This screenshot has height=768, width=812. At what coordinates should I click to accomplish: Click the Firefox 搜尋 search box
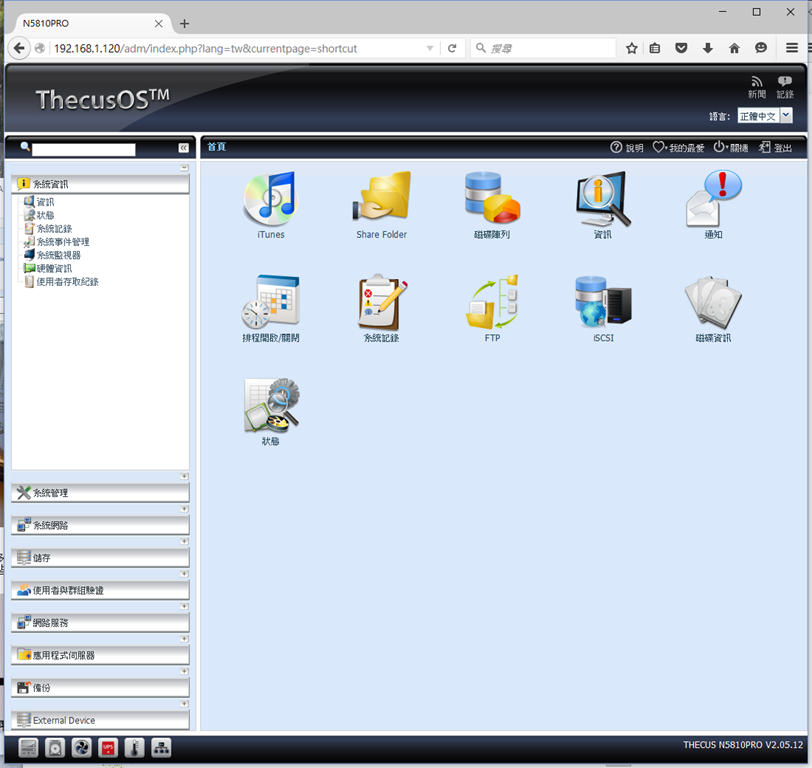(543, 48)
